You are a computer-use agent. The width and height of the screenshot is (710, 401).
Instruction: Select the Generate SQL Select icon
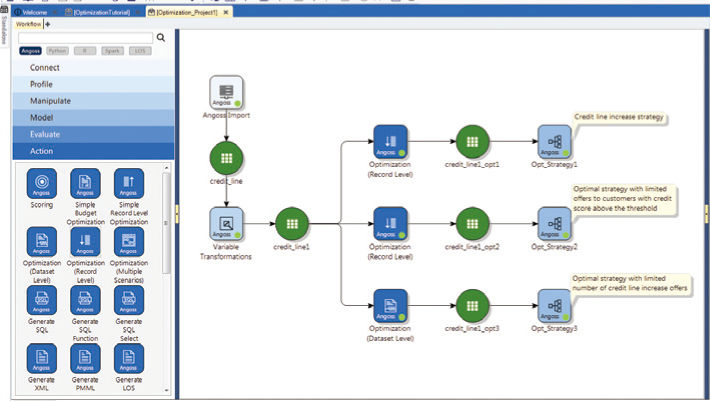pyautogui.click(x=129, y=300)
